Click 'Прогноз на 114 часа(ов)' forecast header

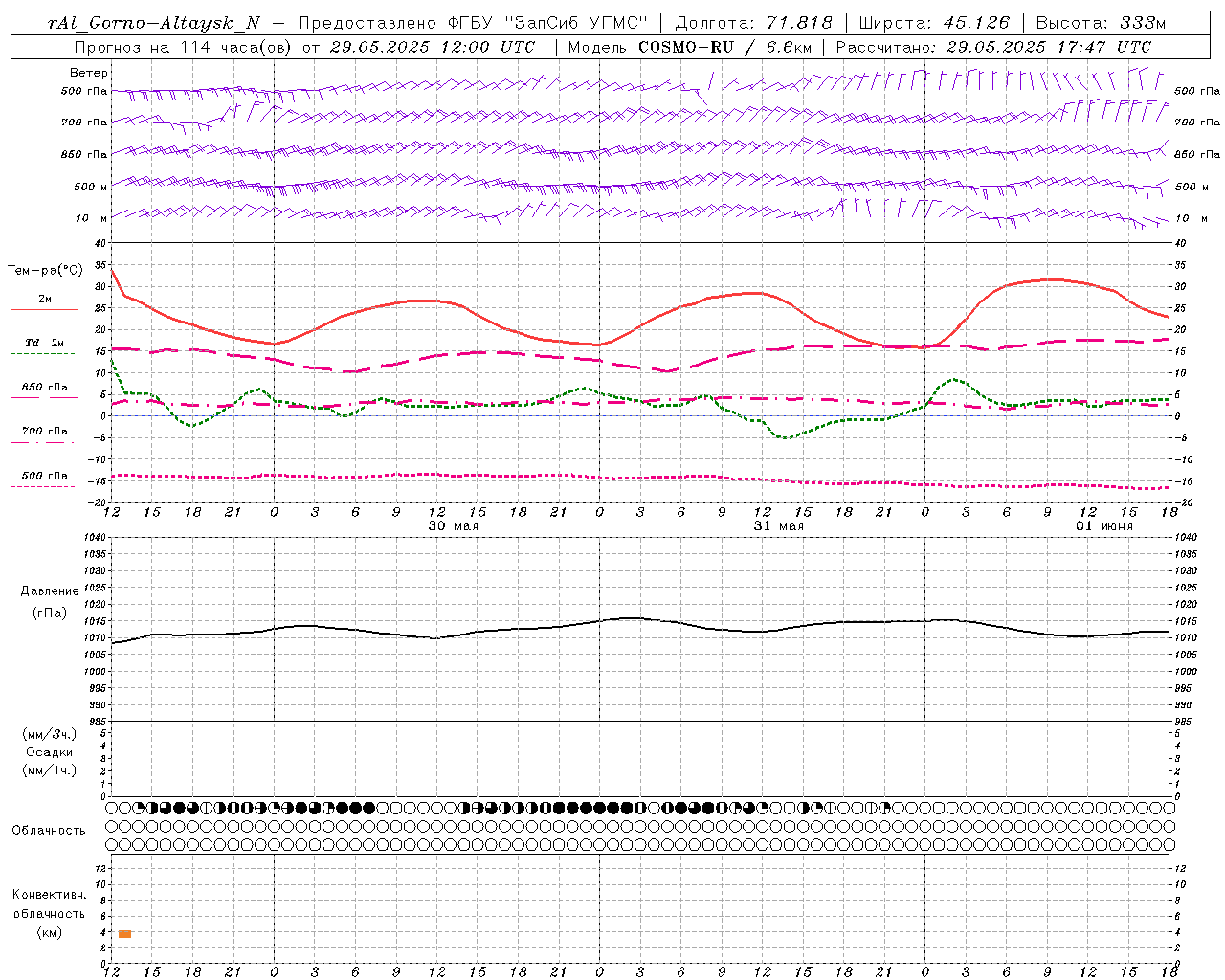(184, 47)
